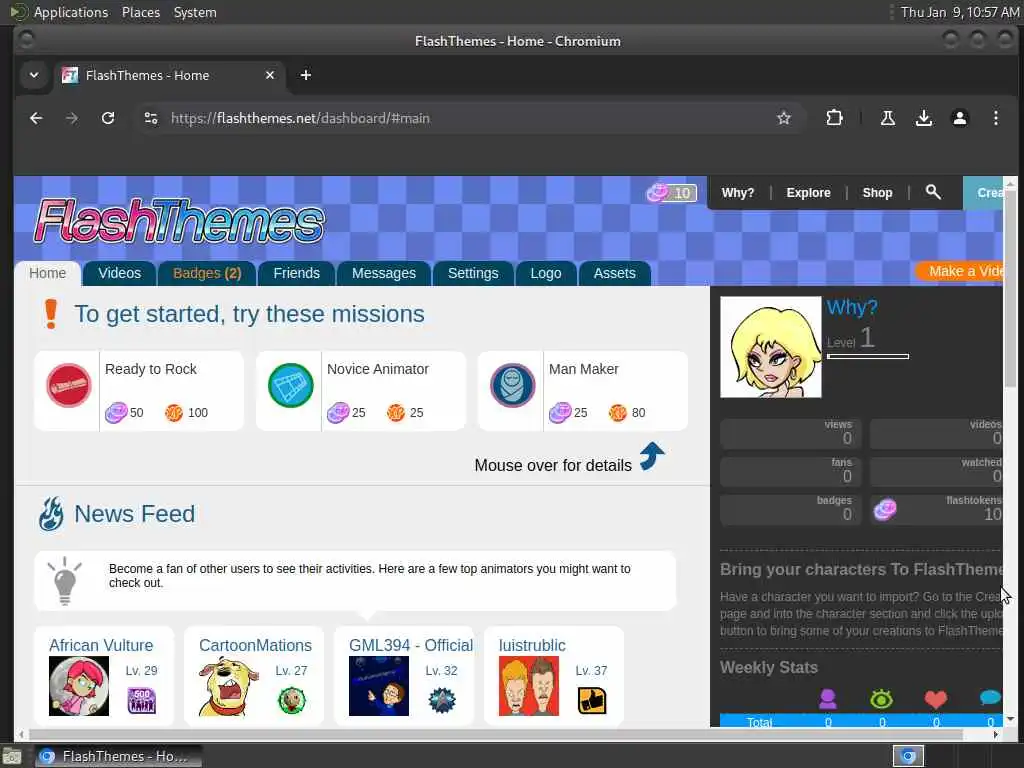Image resolution: width=1024 pixels, height=768 pixels.
Task: Open CartoonMations' profile link
Action: click(x=255, y=645)
